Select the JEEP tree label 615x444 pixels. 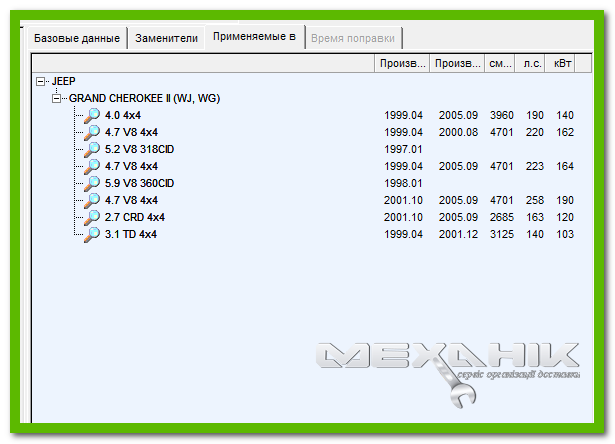[x=64, y=81]
